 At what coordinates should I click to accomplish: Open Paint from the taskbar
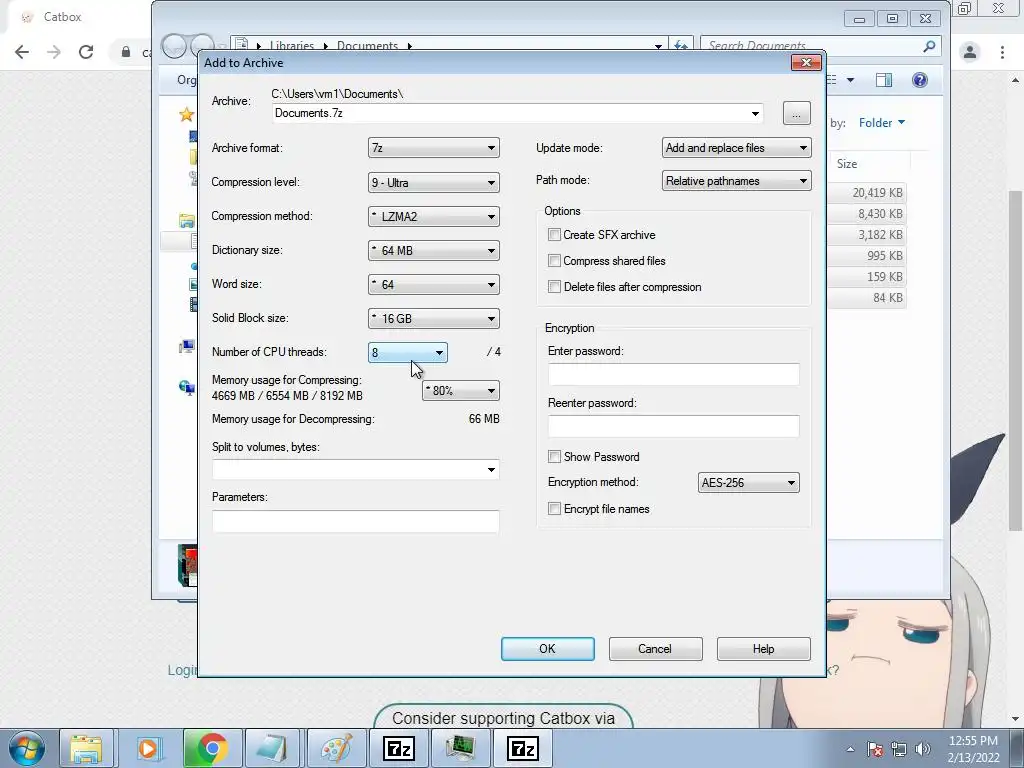pos(336,748)
